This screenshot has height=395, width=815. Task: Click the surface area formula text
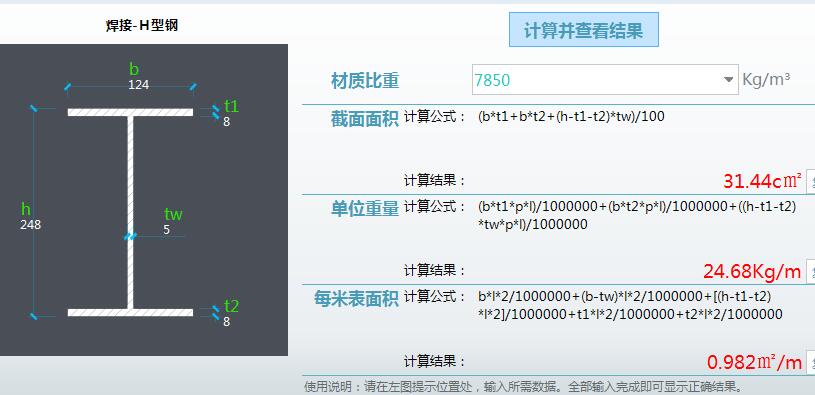(630, 306)
